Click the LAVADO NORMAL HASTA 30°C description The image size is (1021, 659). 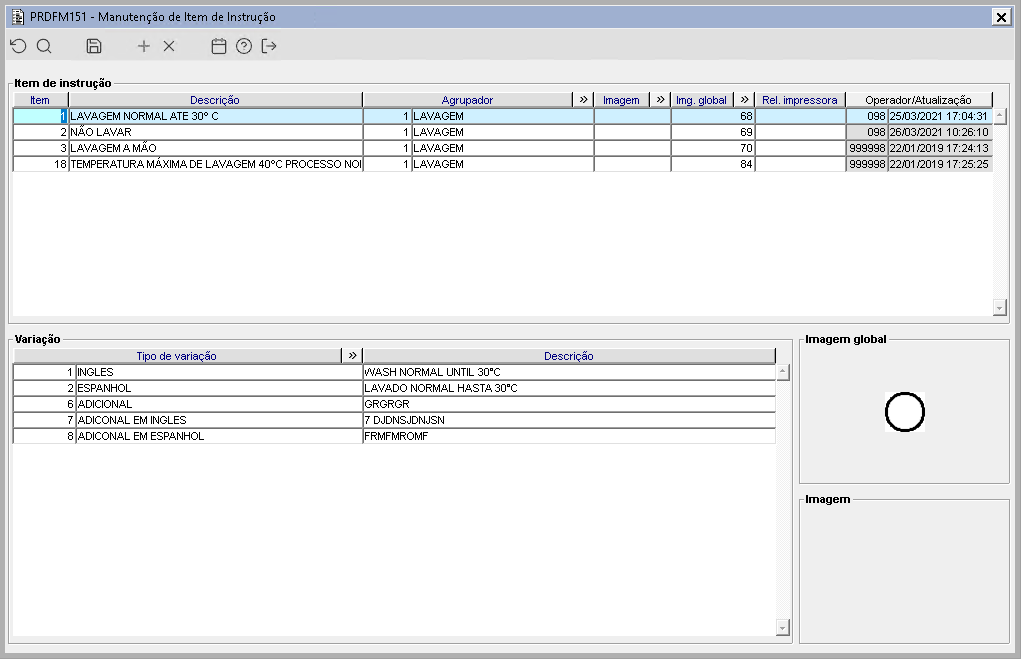pos(569,388)
